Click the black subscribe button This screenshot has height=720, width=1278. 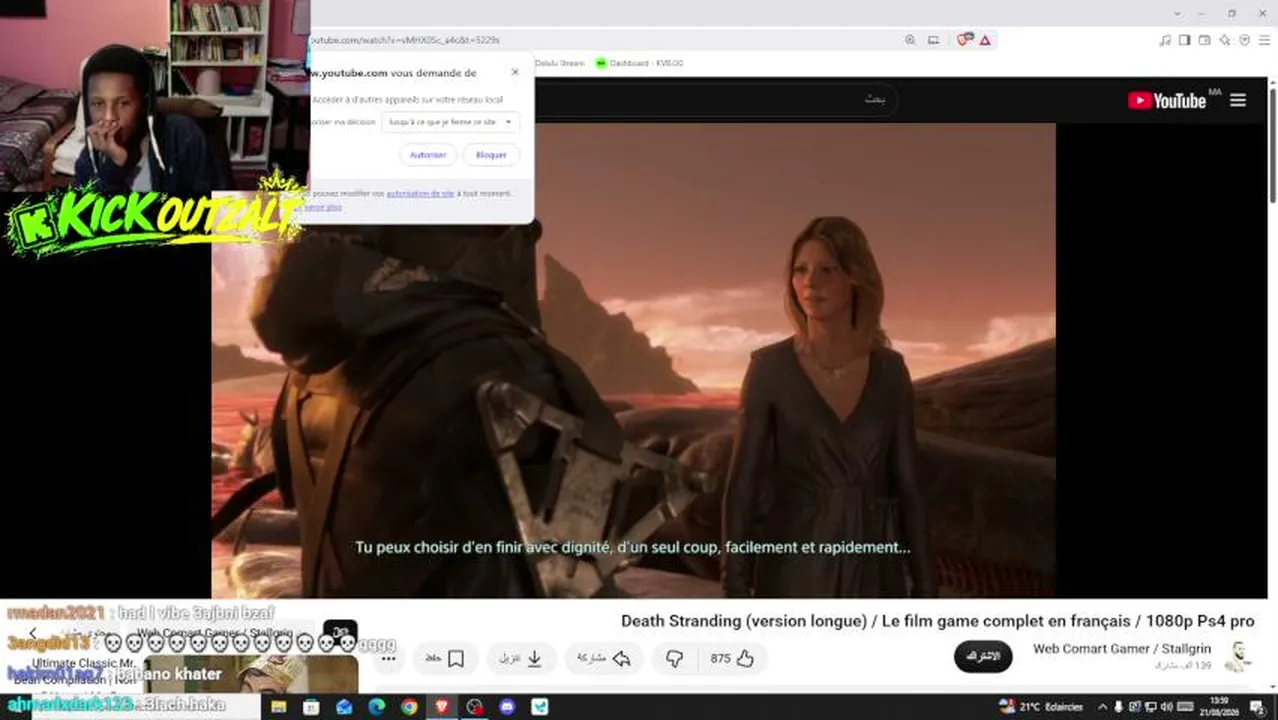click(983, 656)
